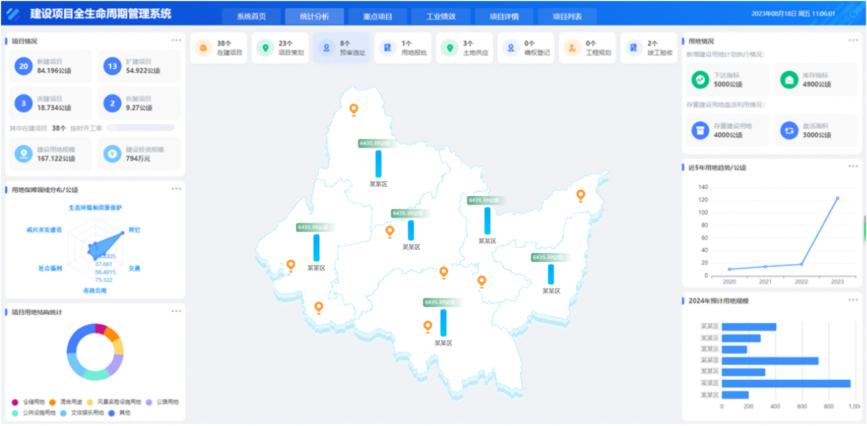Click the 下达指标 green check icon
Viewport: 867px width, 426px height.
700,81
